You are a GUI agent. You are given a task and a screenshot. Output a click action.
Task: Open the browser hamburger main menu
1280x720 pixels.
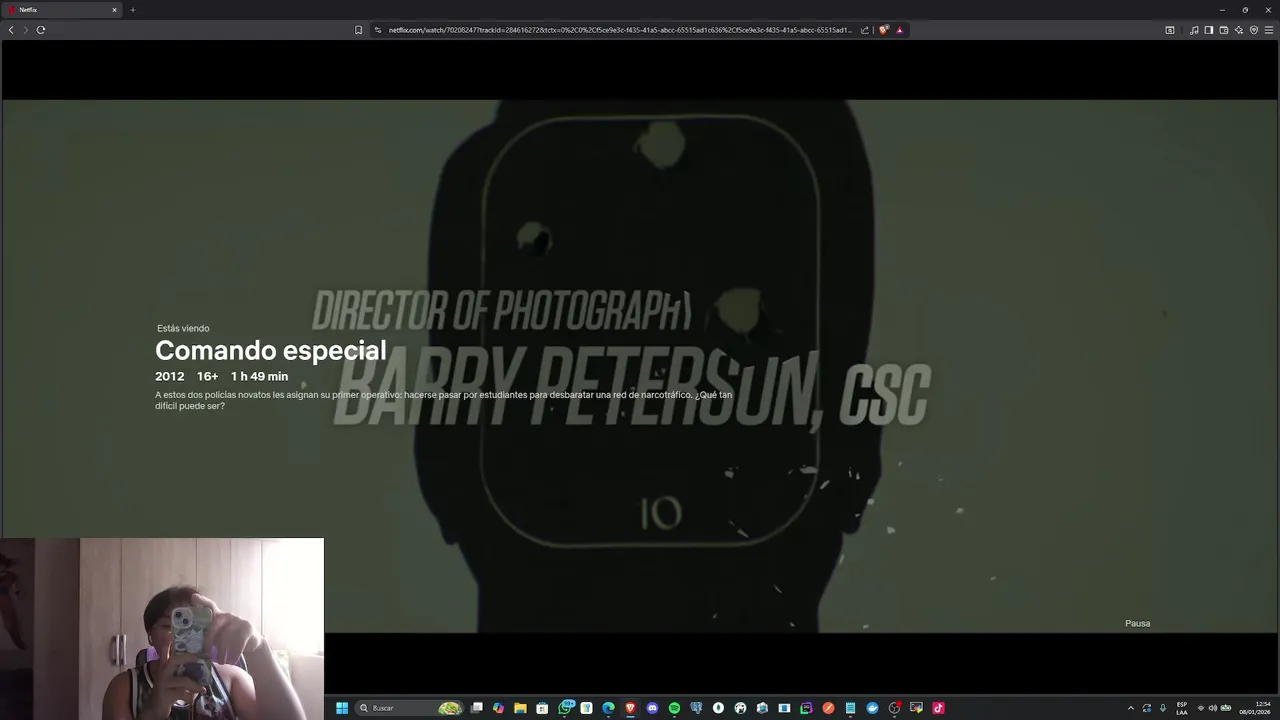pos(1269,30)
